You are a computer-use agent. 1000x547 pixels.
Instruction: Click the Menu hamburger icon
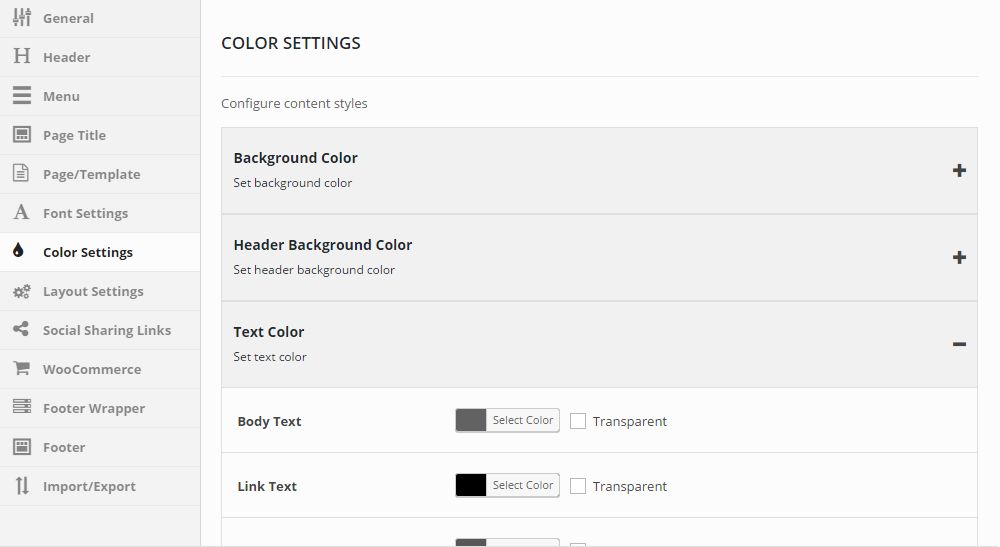(22, 95)
